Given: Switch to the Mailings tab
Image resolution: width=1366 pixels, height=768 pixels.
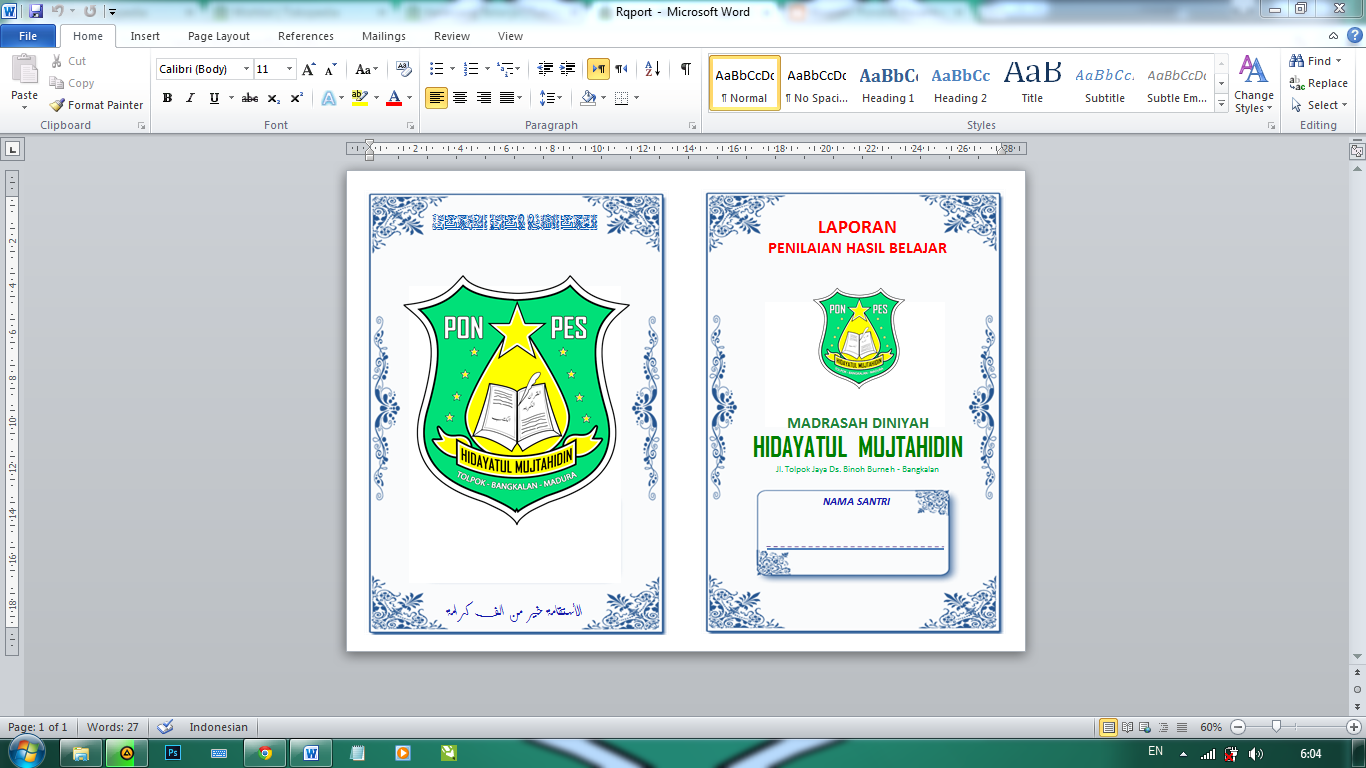Looking at the screenshot, I should 384,36.
